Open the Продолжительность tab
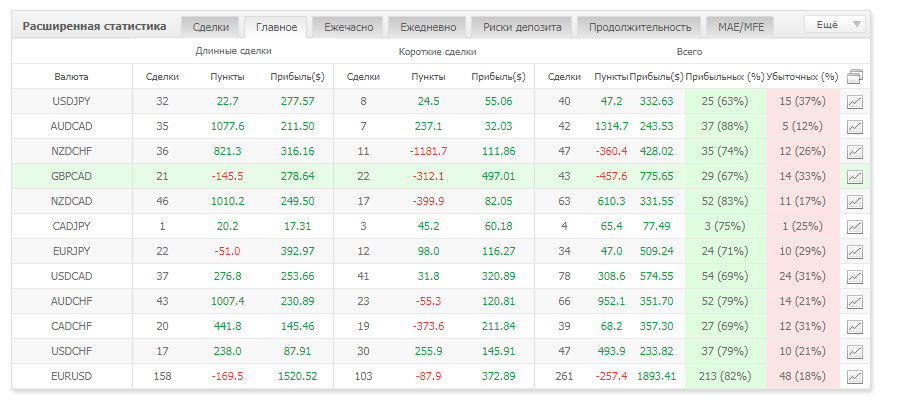Viewport: 912px width, 409px height. point(639,27)
